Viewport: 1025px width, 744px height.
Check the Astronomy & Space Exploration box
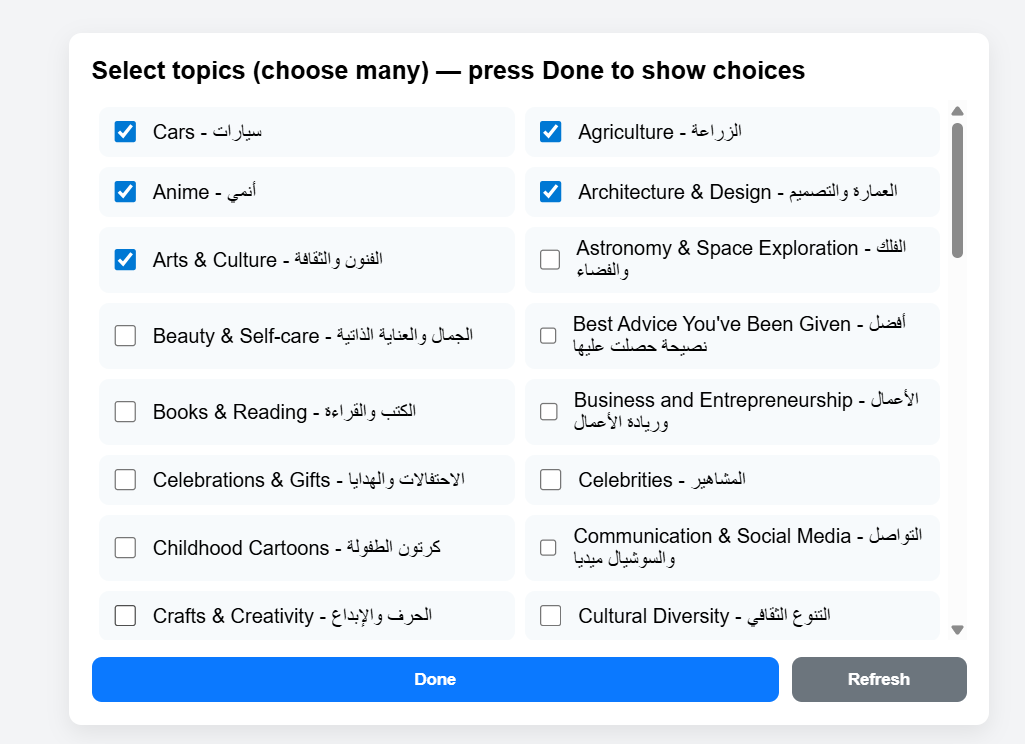point(550,260)
